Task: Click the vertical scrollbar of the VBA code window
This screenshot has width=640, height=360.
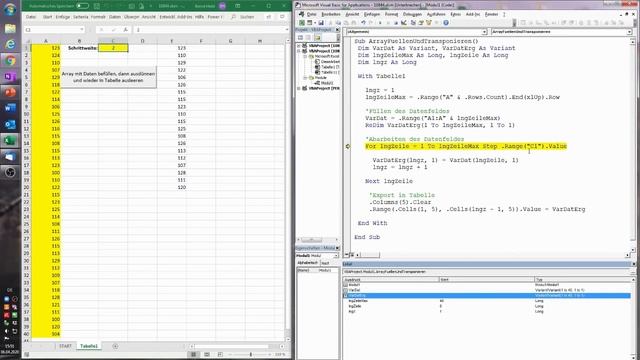Action: (633, 143)
